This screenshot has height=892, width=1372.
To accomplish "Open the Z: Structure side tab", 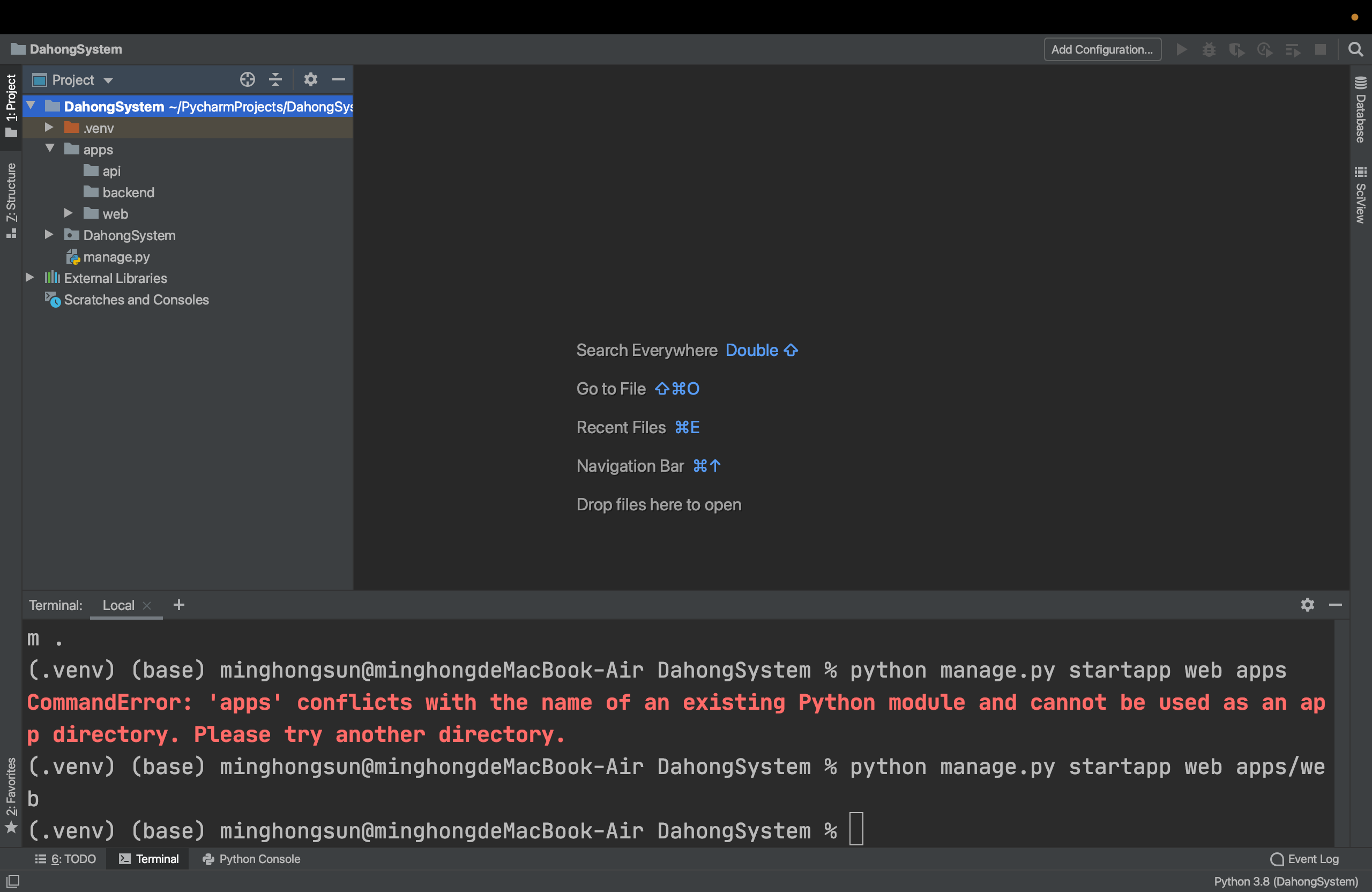I will point(11,200).
